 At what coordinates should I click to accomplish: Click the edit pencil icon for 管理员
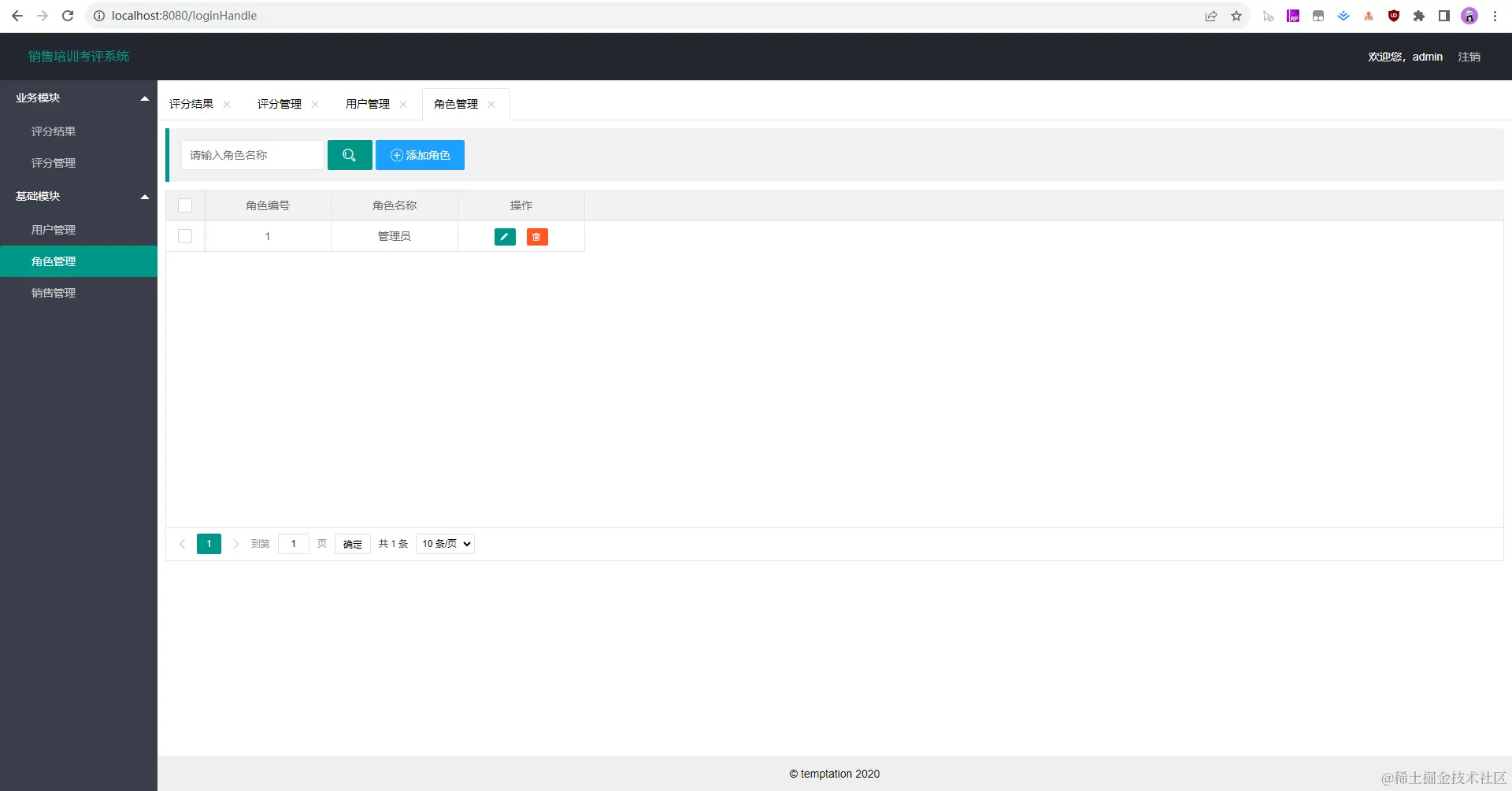(505, 237)
